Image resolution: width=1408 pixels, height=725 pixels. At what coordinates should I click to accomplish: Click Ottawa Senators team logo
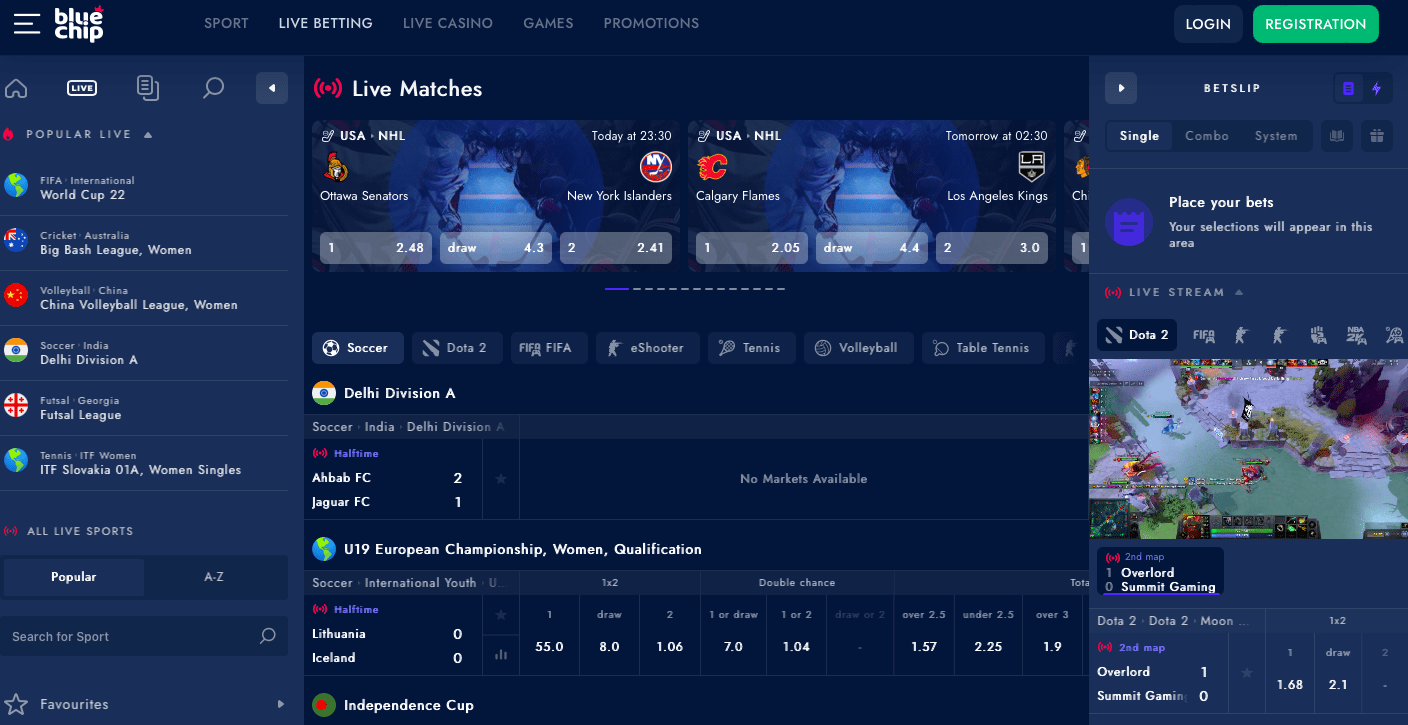tap(336, 166)
